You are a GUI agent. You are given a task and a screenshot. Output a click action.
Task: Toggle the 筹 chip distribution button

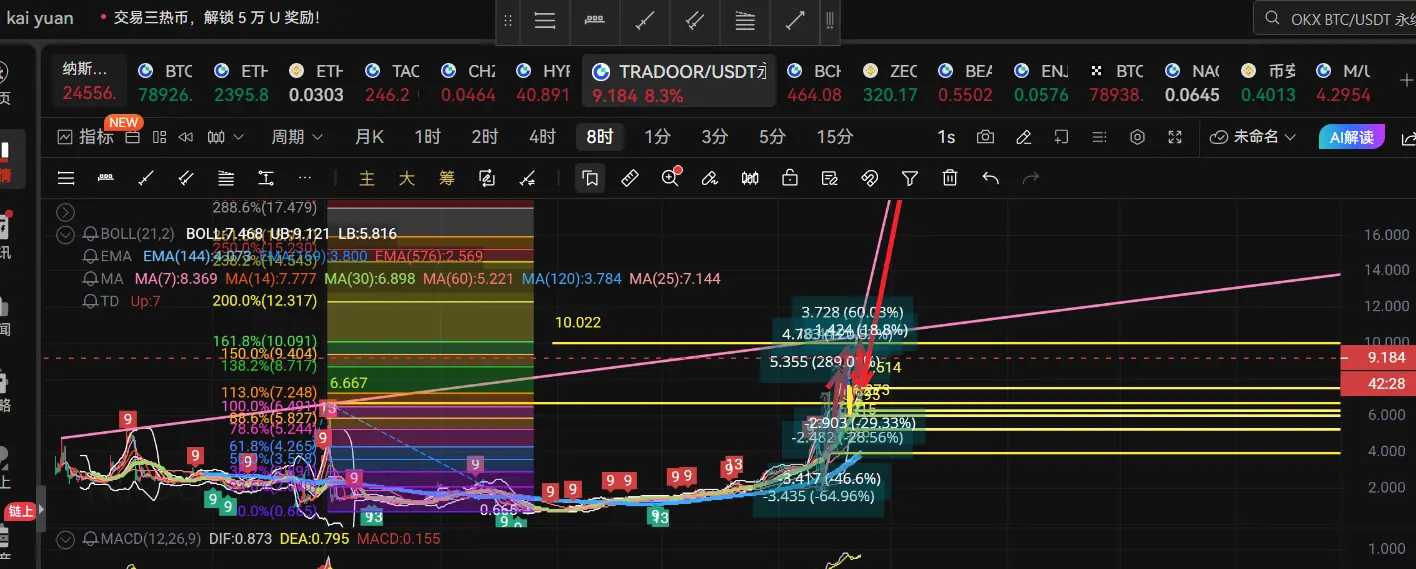pyautogui.click(x=447, y=178)
